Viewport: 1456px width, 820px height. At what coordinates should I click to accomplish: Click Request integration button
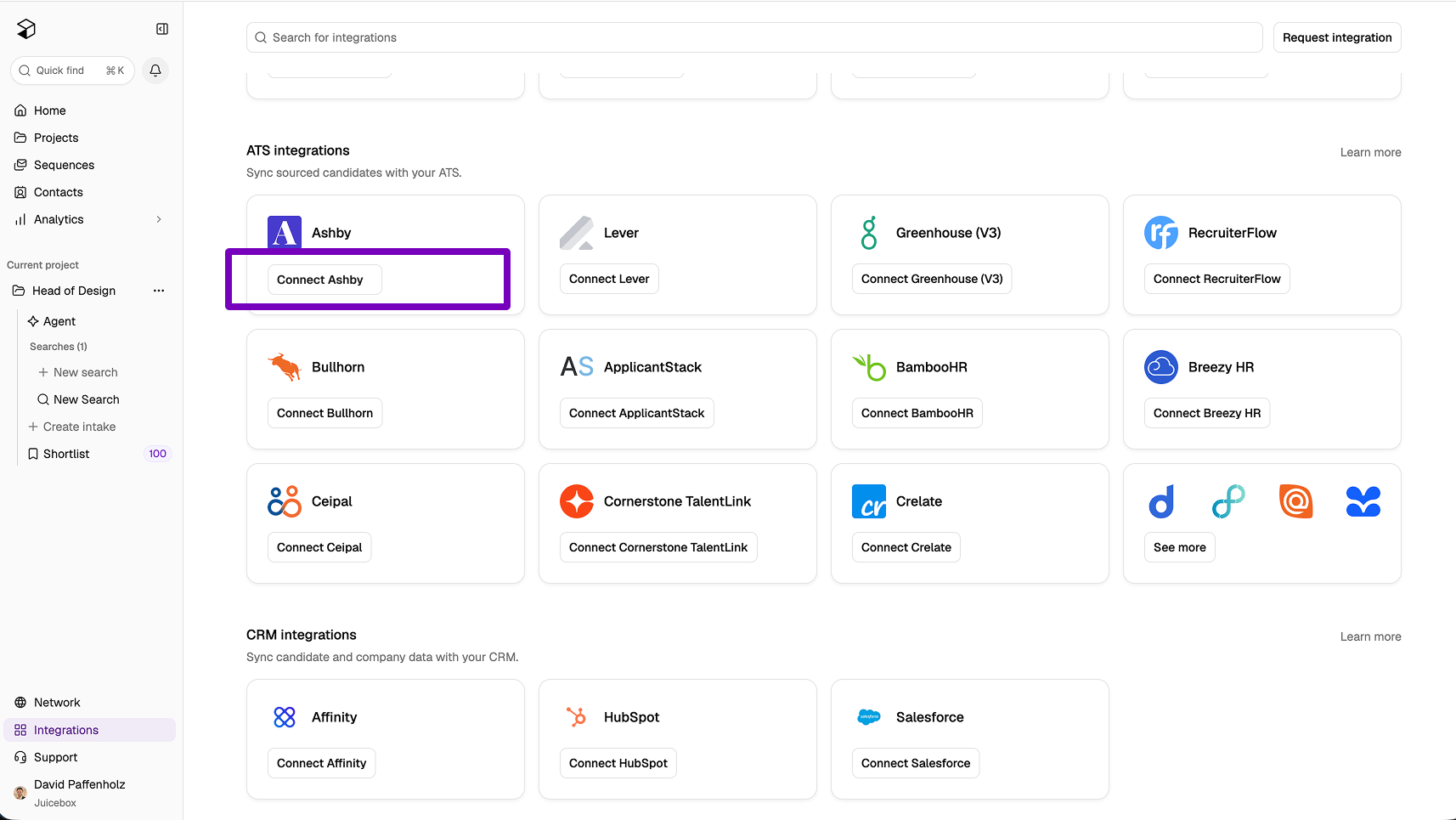click(1337, 37)
